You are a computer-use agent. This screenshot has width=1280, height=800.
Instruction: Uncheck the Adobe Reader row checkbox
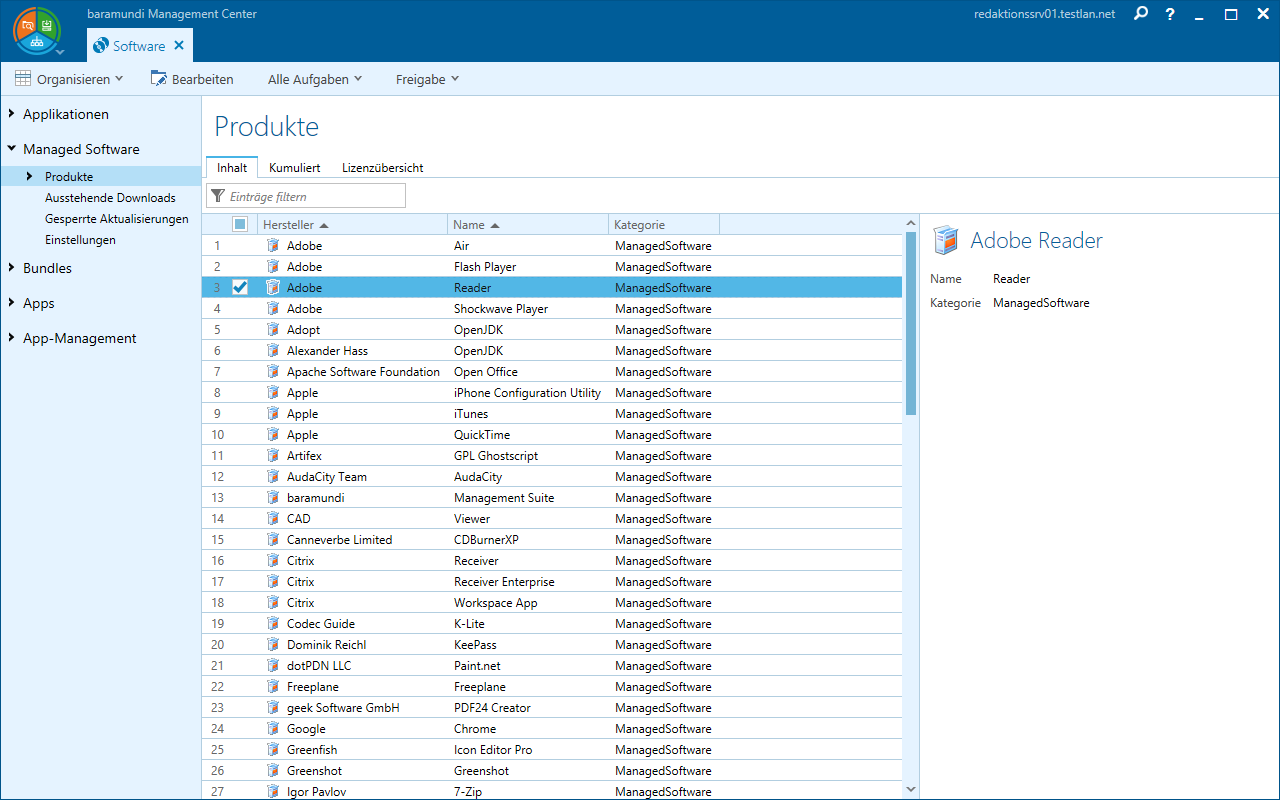(x=240, y=288)
